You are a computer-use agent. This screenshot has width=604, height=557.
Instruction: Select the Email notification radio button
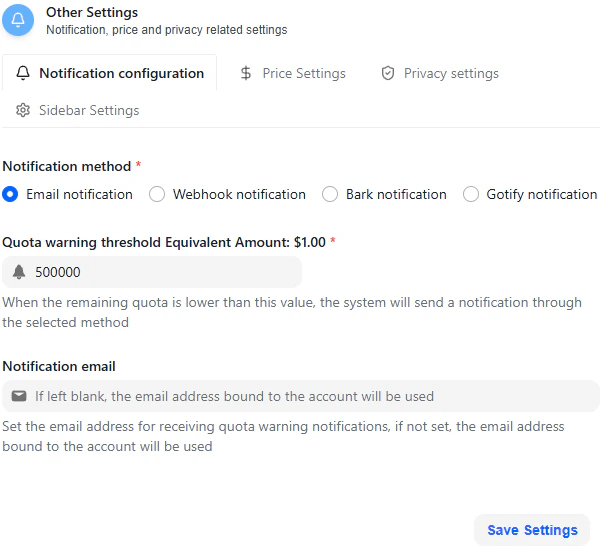click(x=10, y=194)
